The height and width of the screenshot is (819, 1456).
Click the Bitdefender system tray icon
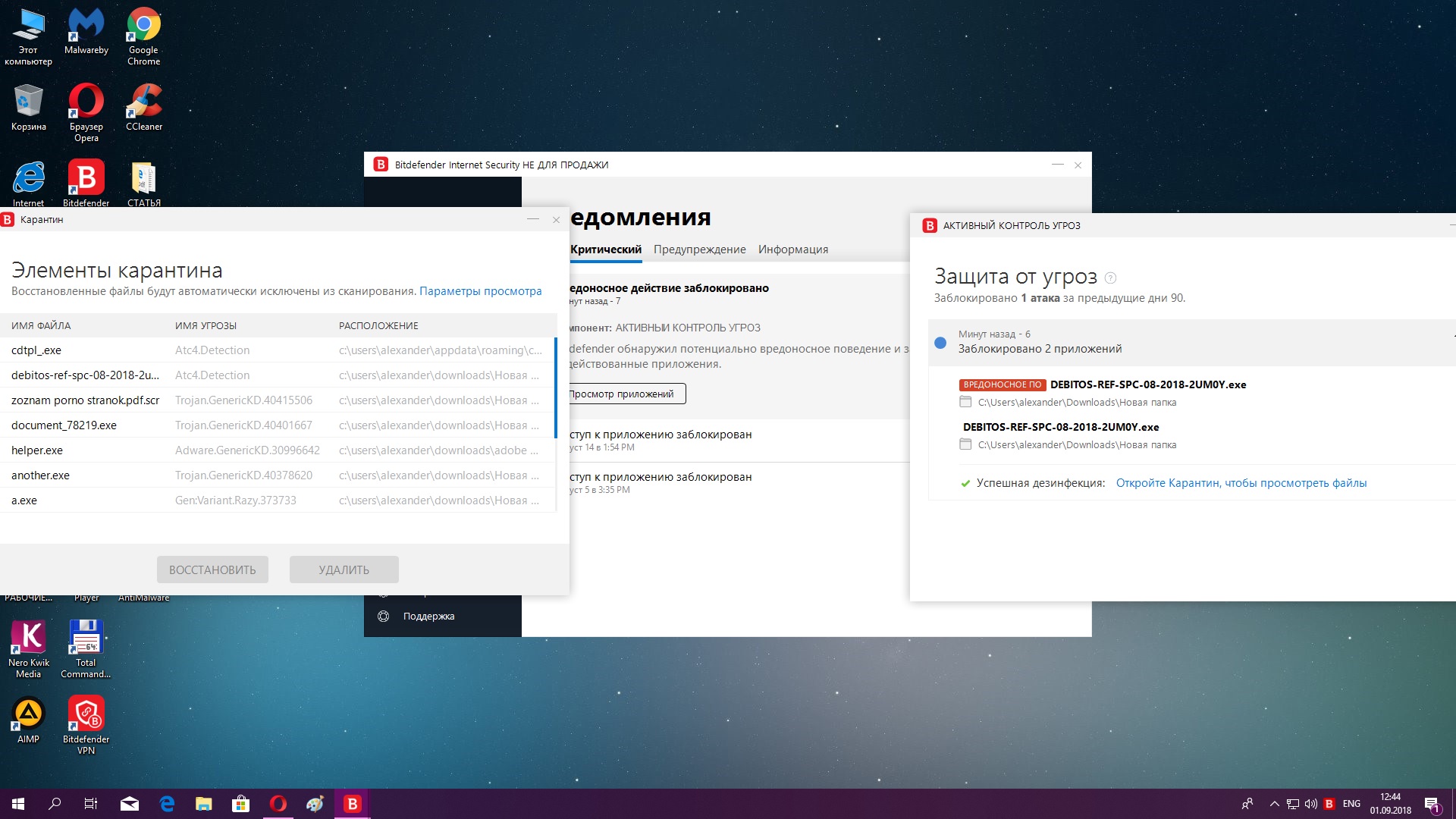[x=1329, y=804]
